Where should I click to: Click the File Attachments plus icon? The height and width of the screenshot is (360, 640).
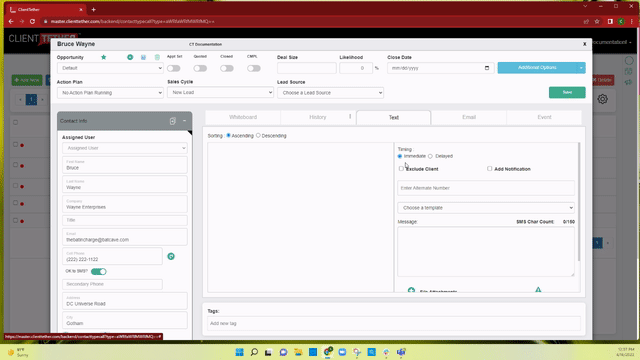(x=411, y=290)
